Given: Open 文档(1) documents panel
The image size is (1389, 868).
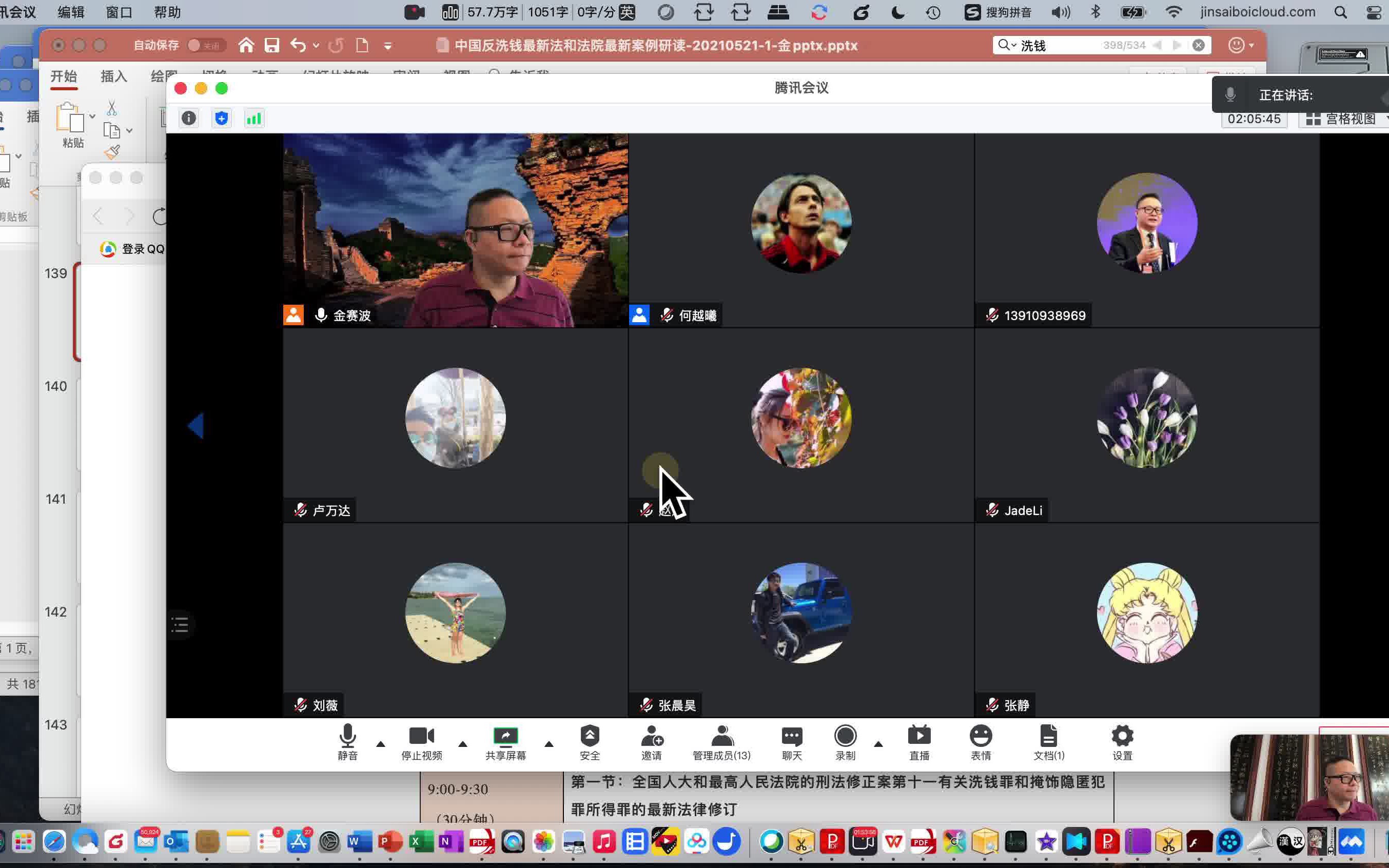Looking at the screenshot, I should click(x=1049, y=742).
